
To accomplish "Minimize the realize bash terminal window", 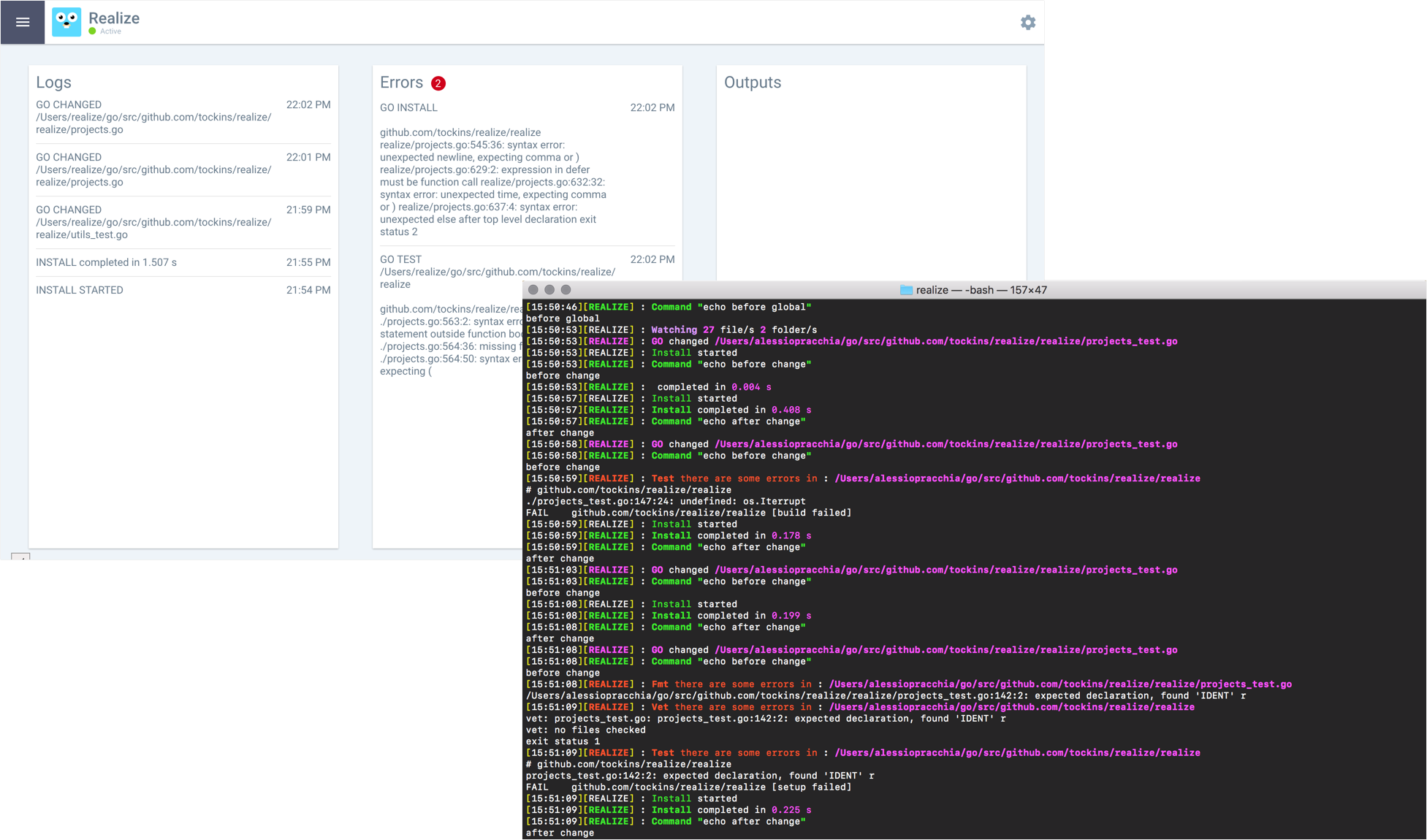I will [x=549, y=290].
